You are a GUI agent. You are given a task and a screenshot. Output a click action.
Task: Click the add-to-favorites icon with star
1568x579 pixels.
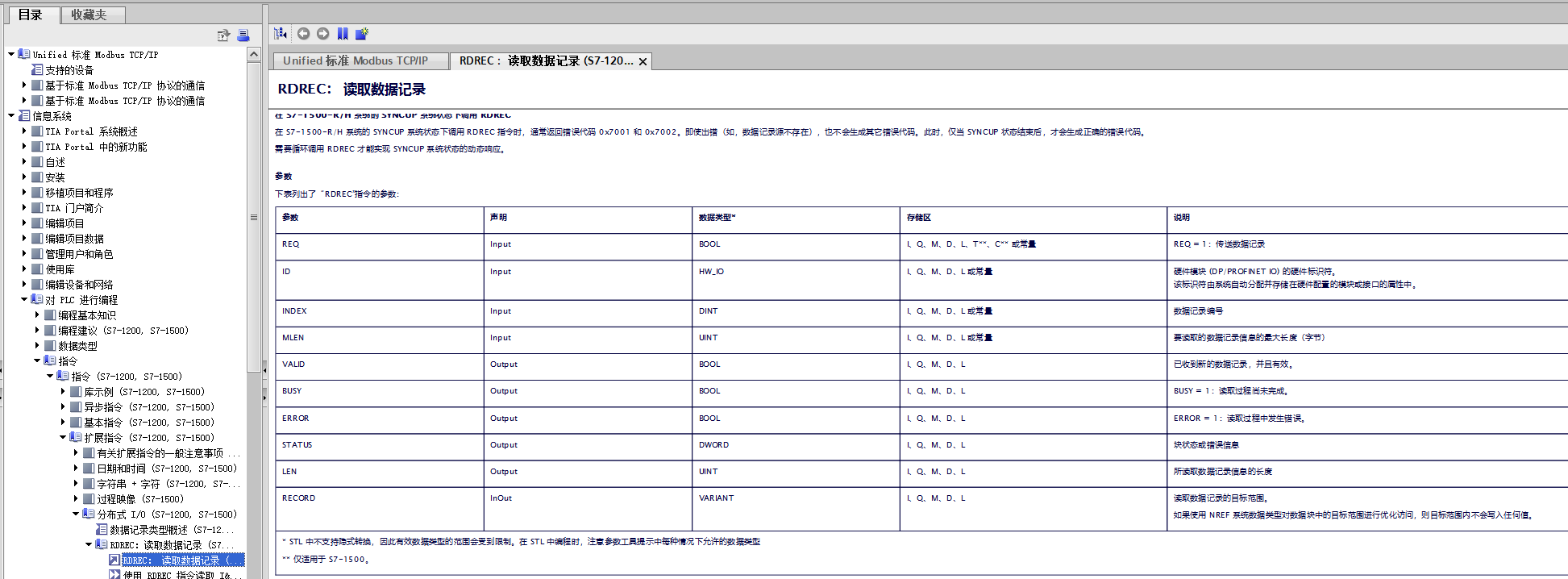(x=362, y=33)
